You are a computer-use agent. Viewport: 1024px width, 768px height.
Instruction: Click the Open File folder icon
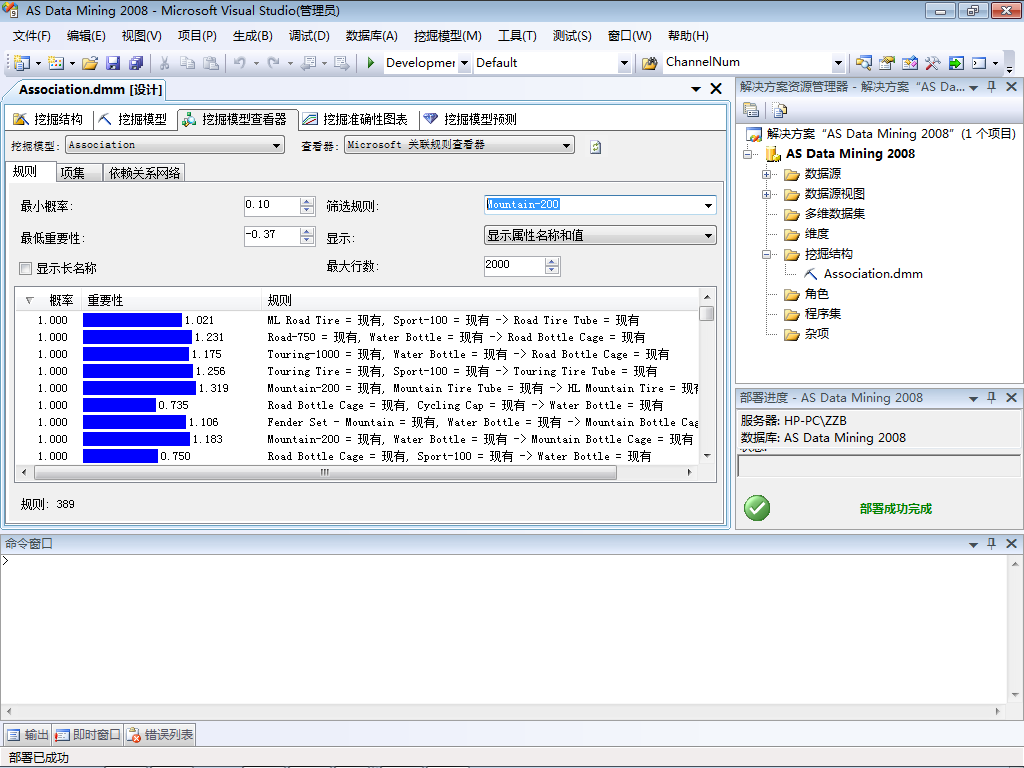pyautogui.click(x=90, y=63)
